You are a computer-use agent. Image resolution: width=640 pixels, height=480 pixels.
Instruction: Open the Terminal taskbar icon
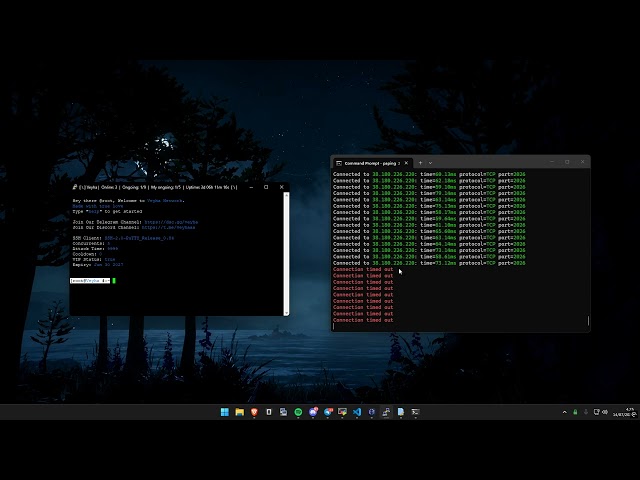click(x=416, y=412)
